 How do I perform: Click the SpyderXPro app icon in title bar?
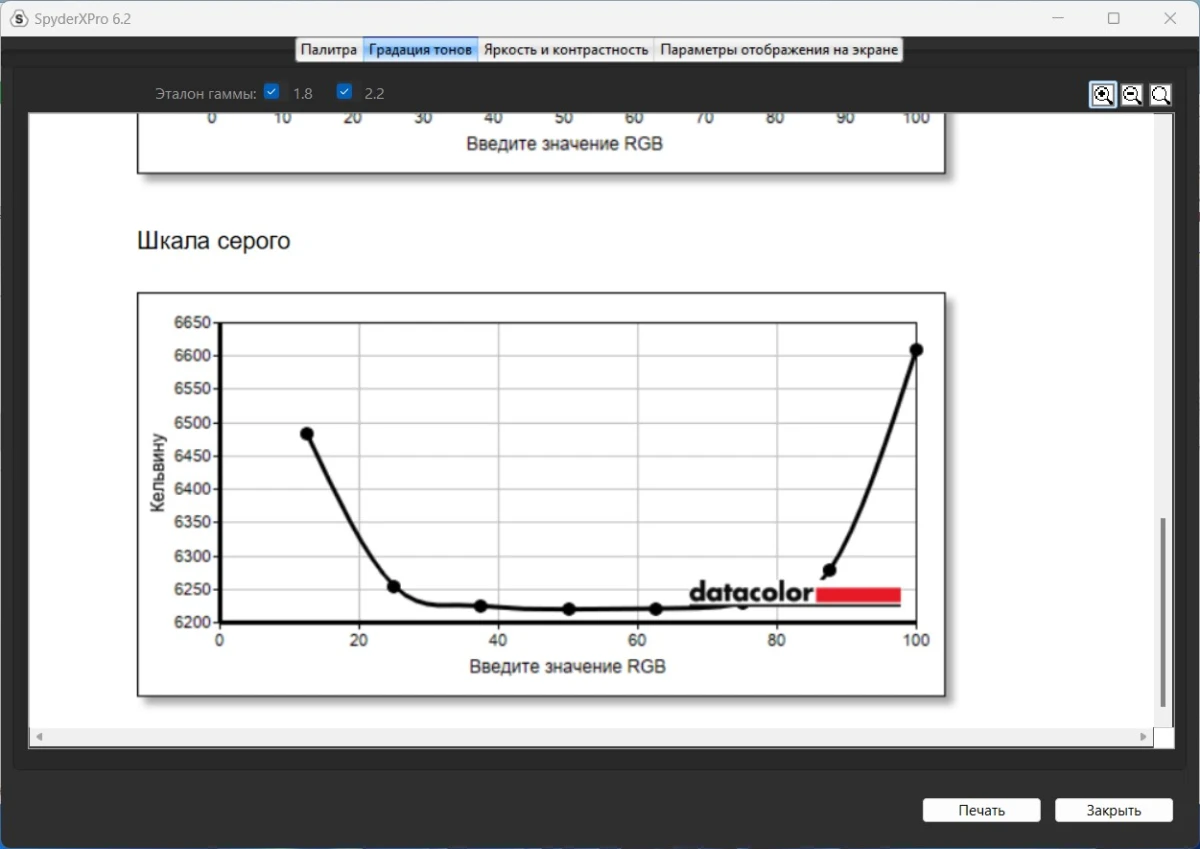pyautogui.click(x=19, y=18)
